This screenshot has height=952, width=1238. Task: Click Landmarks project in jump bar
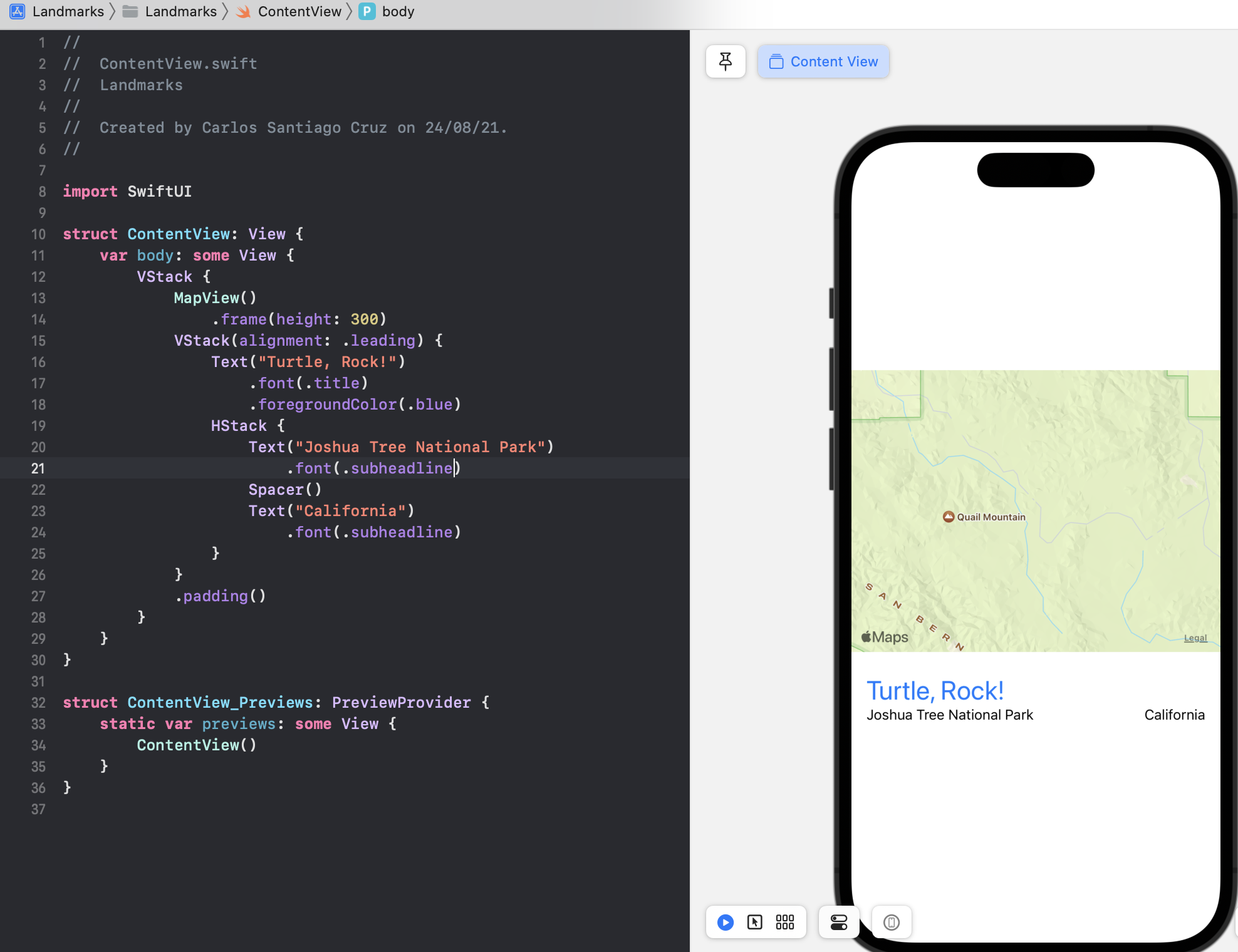point(68,11)
